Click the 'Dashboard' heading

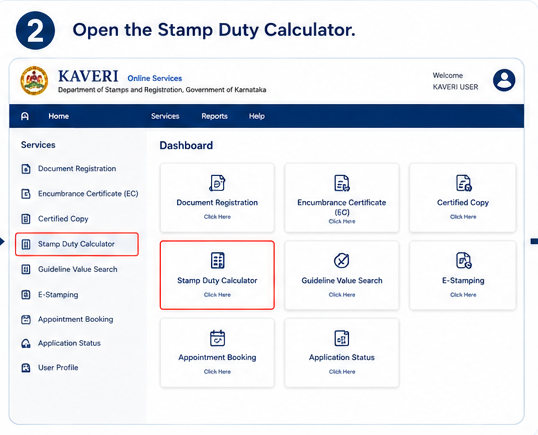point(186,145)
